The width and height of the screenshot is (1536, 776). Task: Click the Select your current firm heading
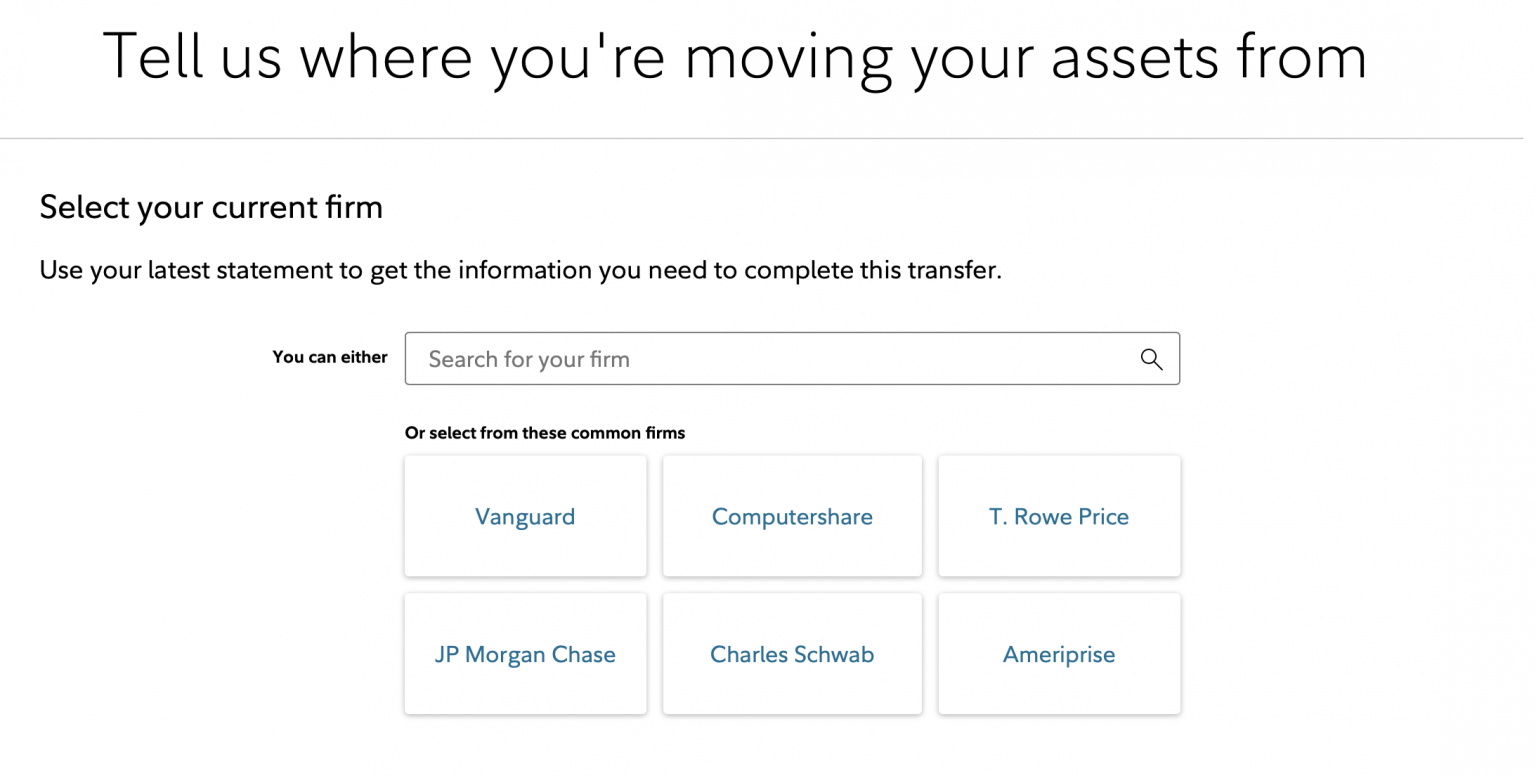(210, 207)
